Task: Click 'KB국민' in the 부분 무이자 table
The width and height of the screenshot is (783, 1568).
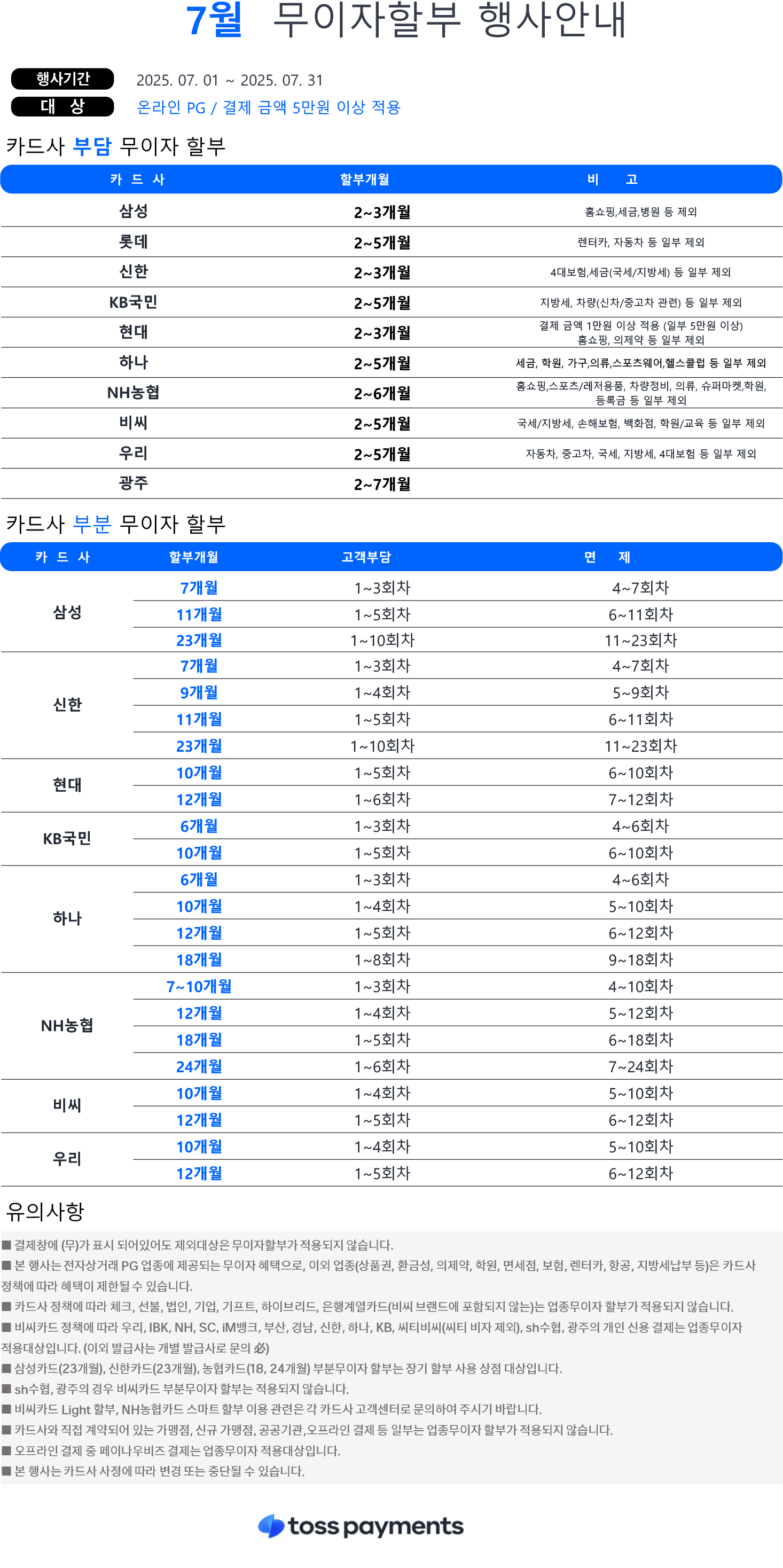Action: click(x=67, y=839)
